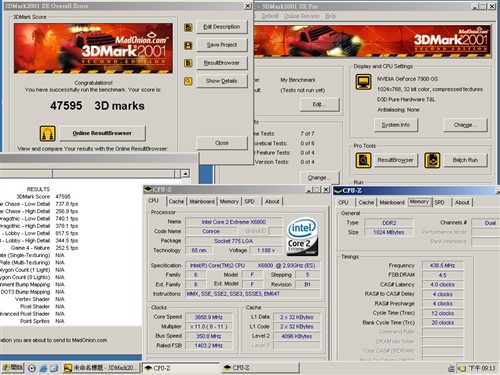Click the System Info button
The height and width of the screenshot is (375, 500).
(396, 125)
